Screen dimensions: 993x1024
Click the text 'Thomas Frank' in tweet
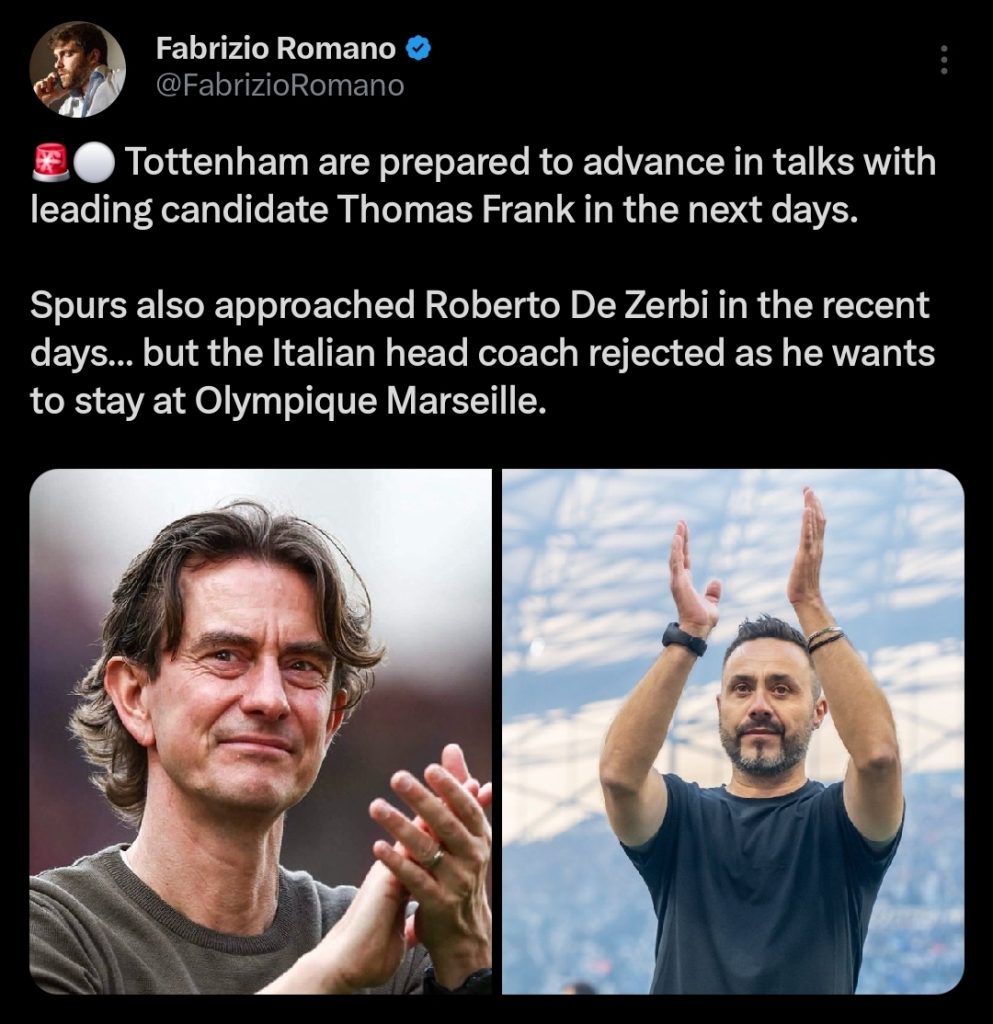pyautogui.click(x=456, y=210)
